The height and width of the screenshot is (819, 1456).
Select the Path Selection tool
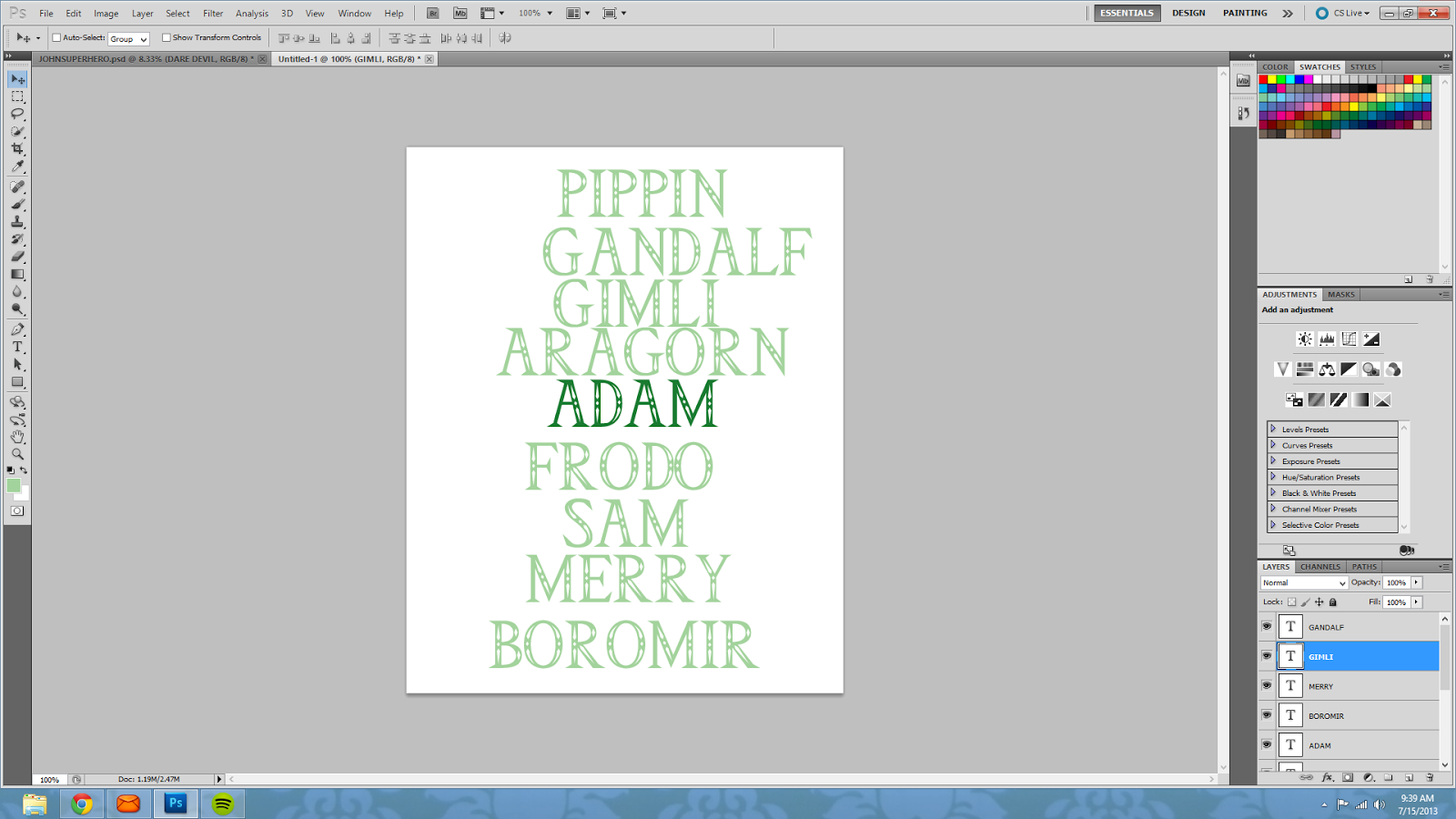pyautogui.click(x=17, y=364)
